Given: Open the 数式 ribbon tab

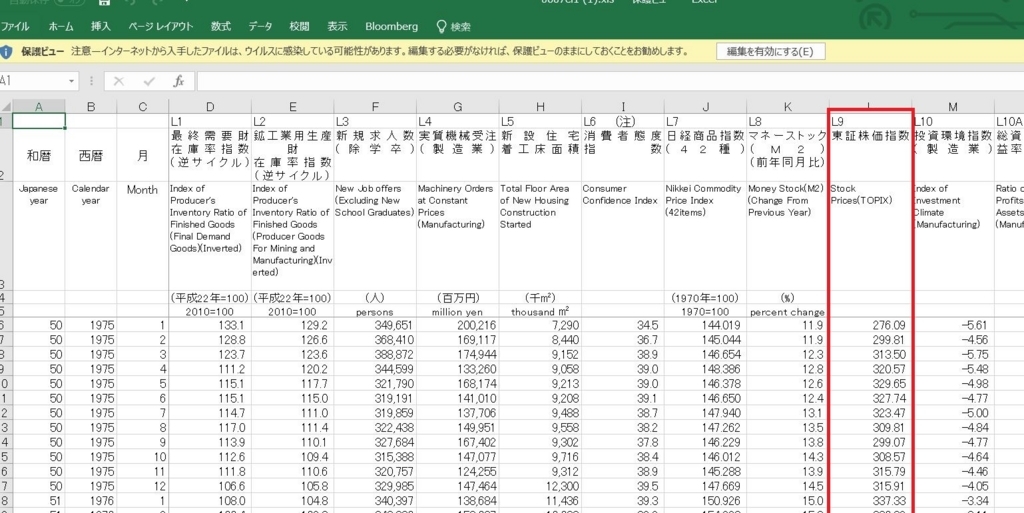Looking at the screenshot, I should coord(221,27).
